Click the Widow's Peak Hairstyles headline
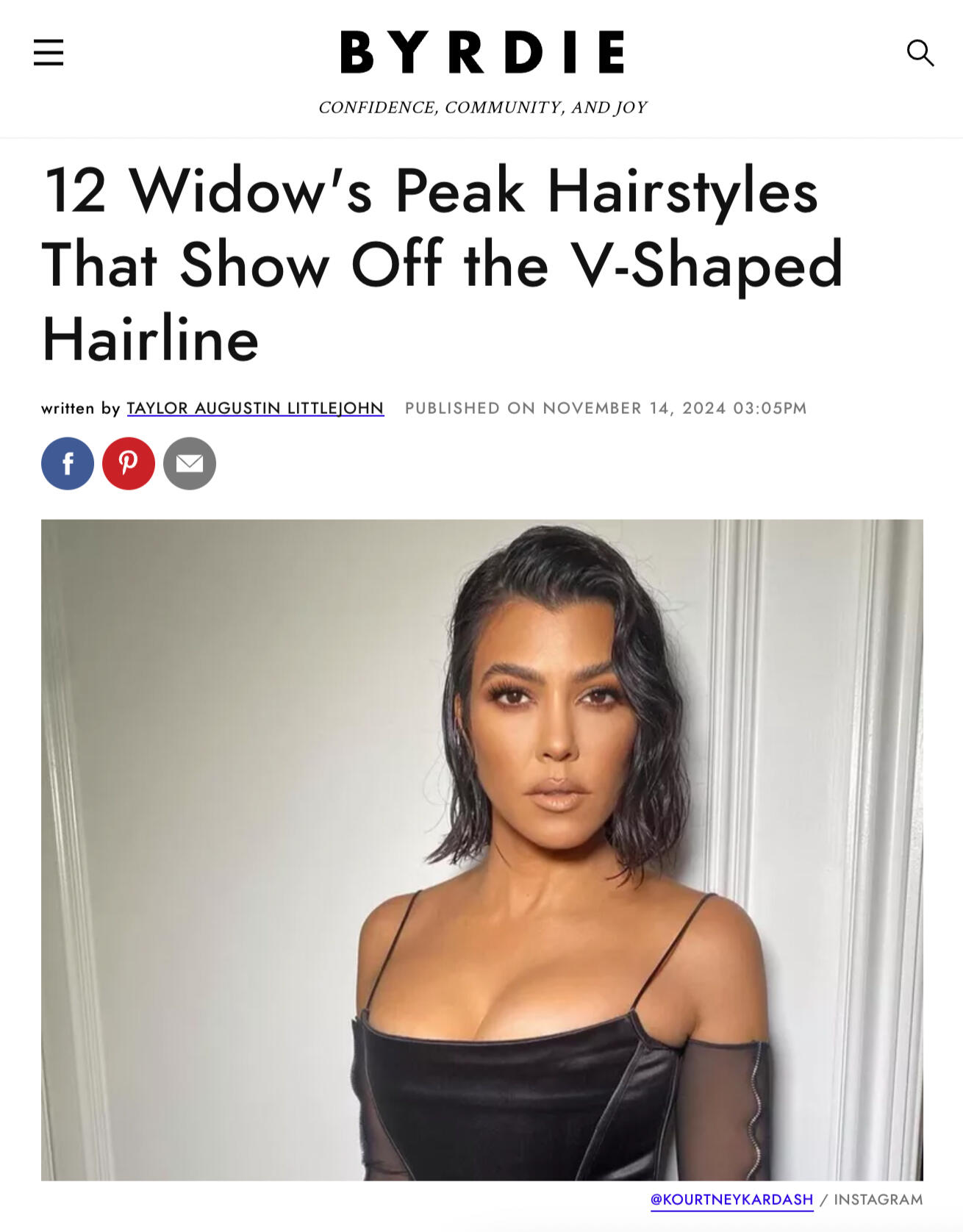The image size is (963, 1232). [443, 265]
